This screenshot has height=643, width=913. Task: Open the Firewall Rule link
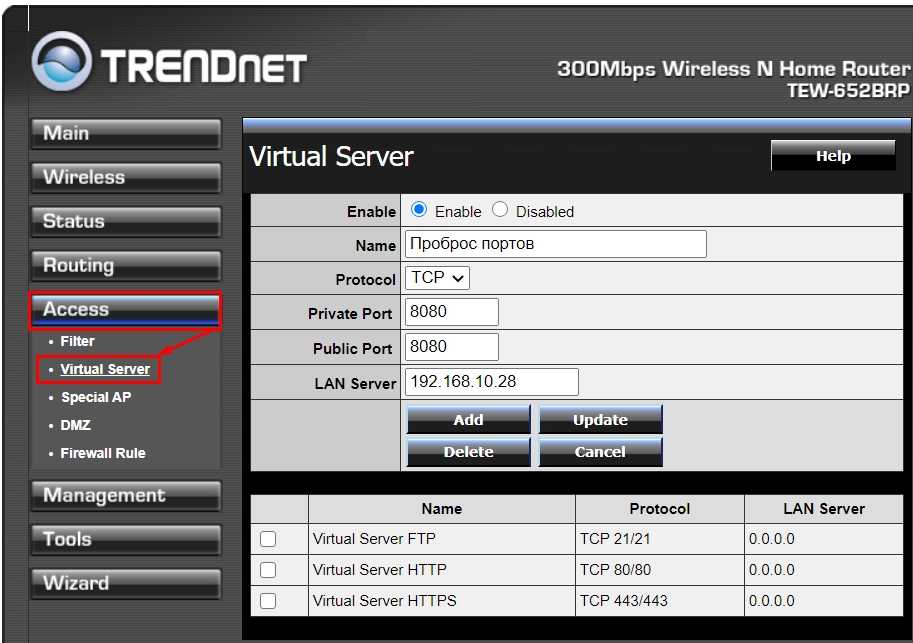103,453
